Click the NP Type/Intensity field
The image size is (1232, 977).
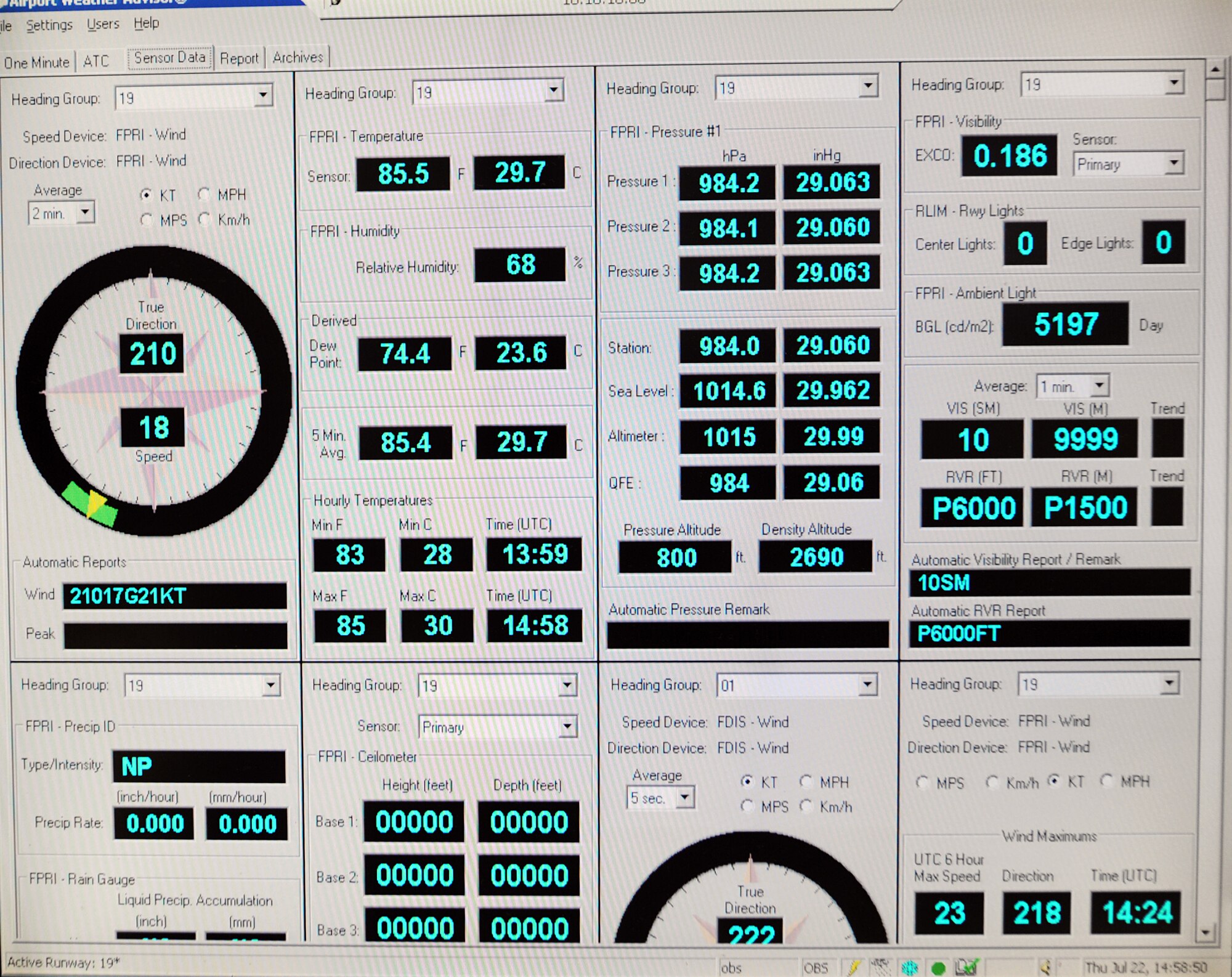(199, 766)
